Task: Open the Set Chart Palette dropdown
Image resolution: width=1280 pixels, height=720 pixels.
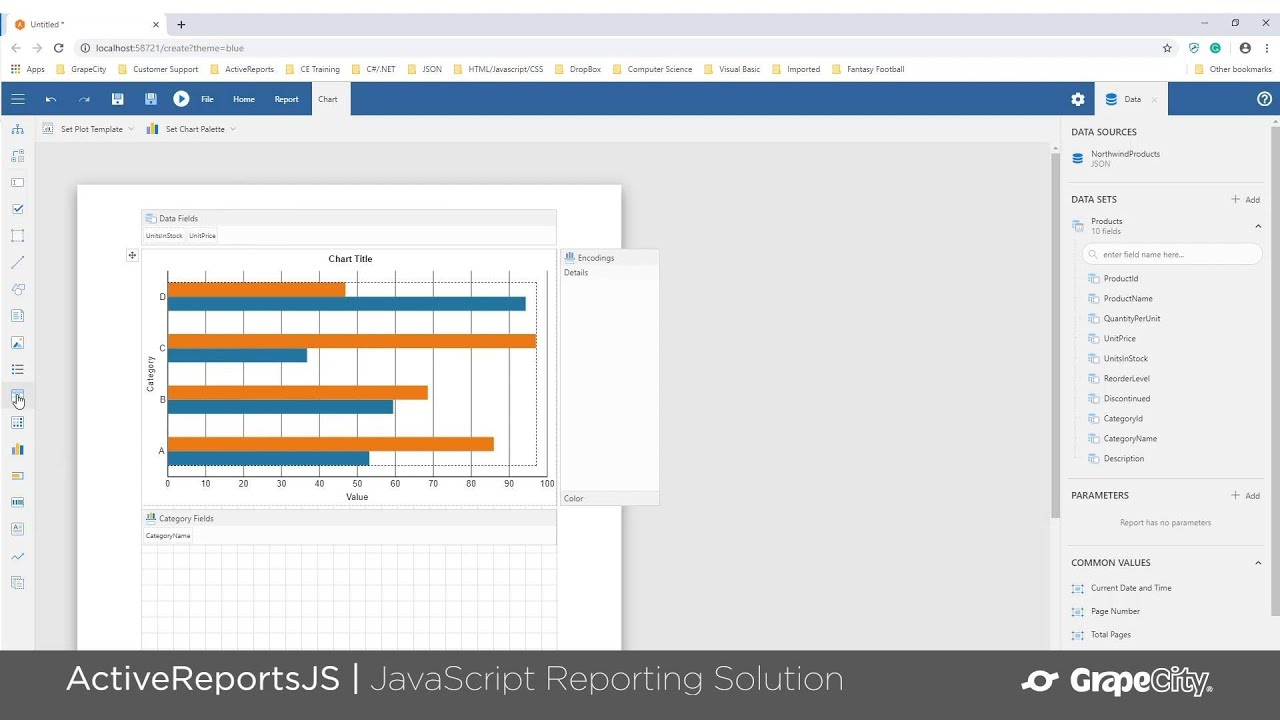Action: pos(192,129)
